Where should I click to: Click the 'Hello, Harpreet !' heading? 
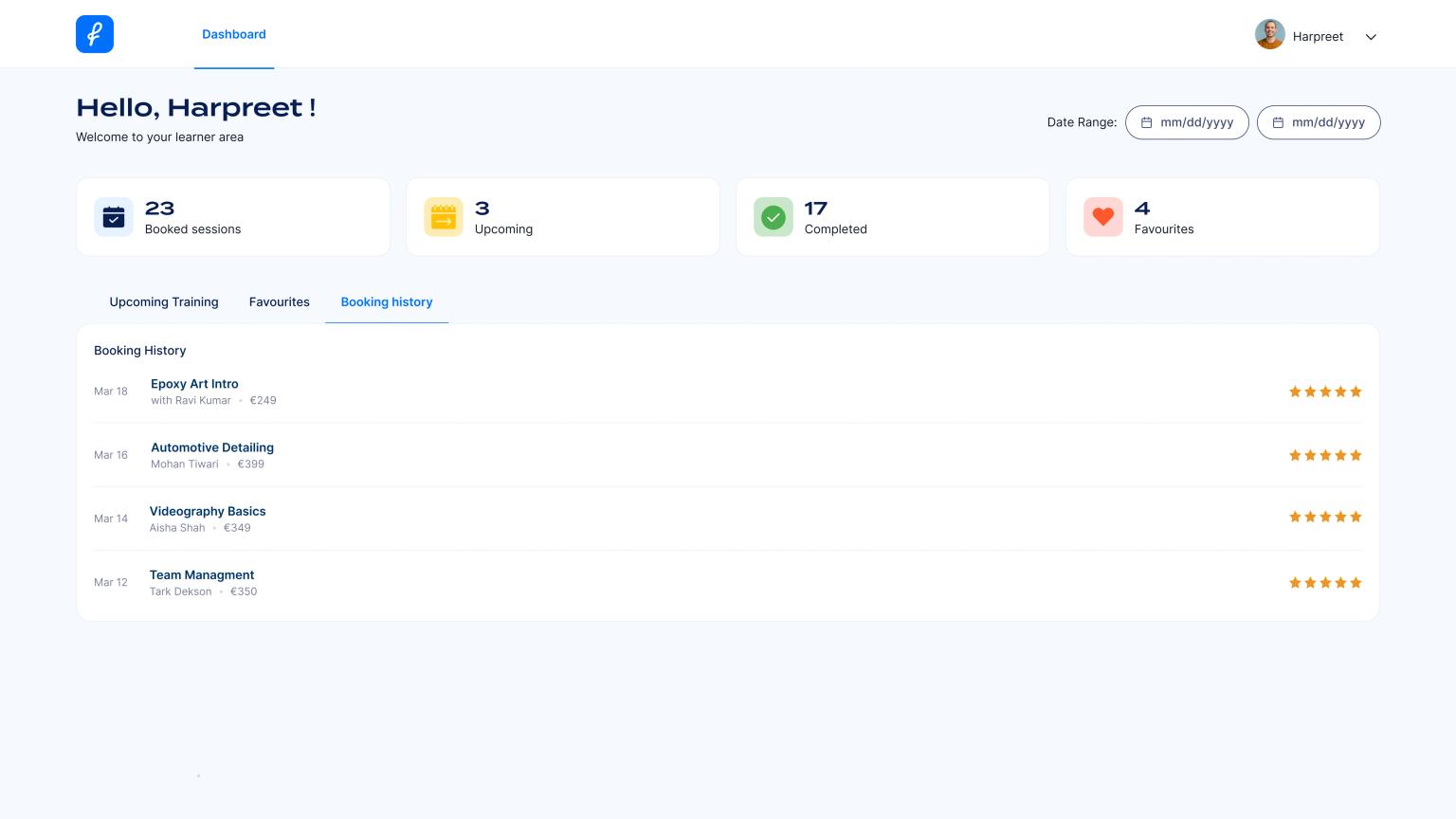point(196,107)
